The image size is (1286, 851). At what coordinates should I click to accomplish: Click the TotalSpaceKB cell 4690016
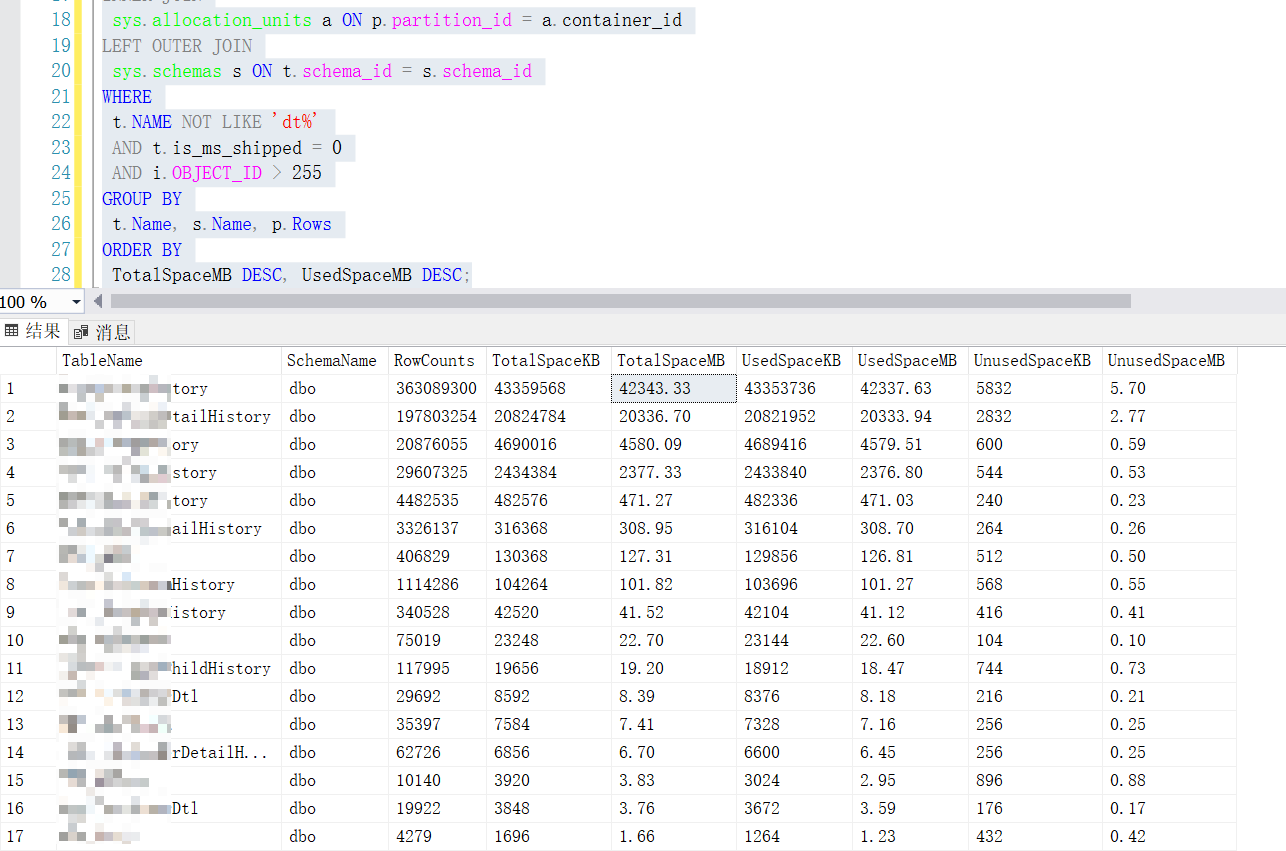pos(549,445)
